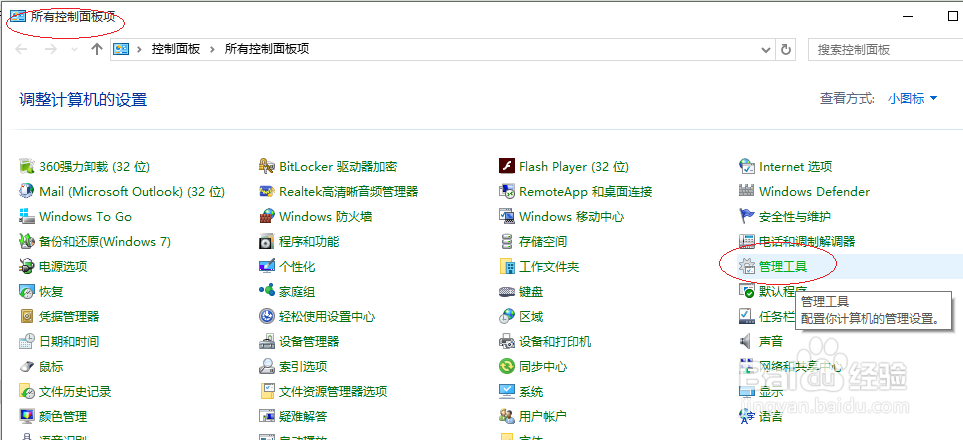This screenshot has height=440, width=963.
Task: Open the 系统 computer icon
Action: pos(506,391)
